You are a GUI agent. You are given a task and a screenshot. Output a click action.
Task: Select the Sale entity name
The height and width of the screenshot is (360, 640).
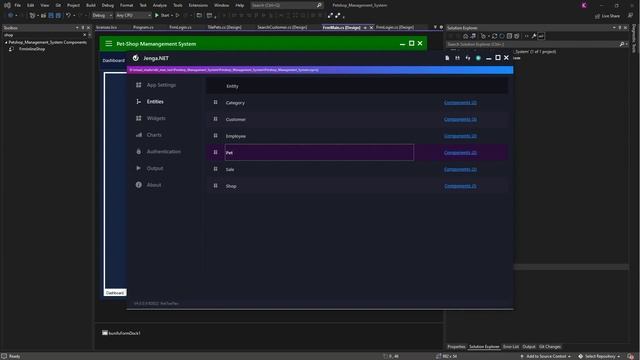point(230,169)
